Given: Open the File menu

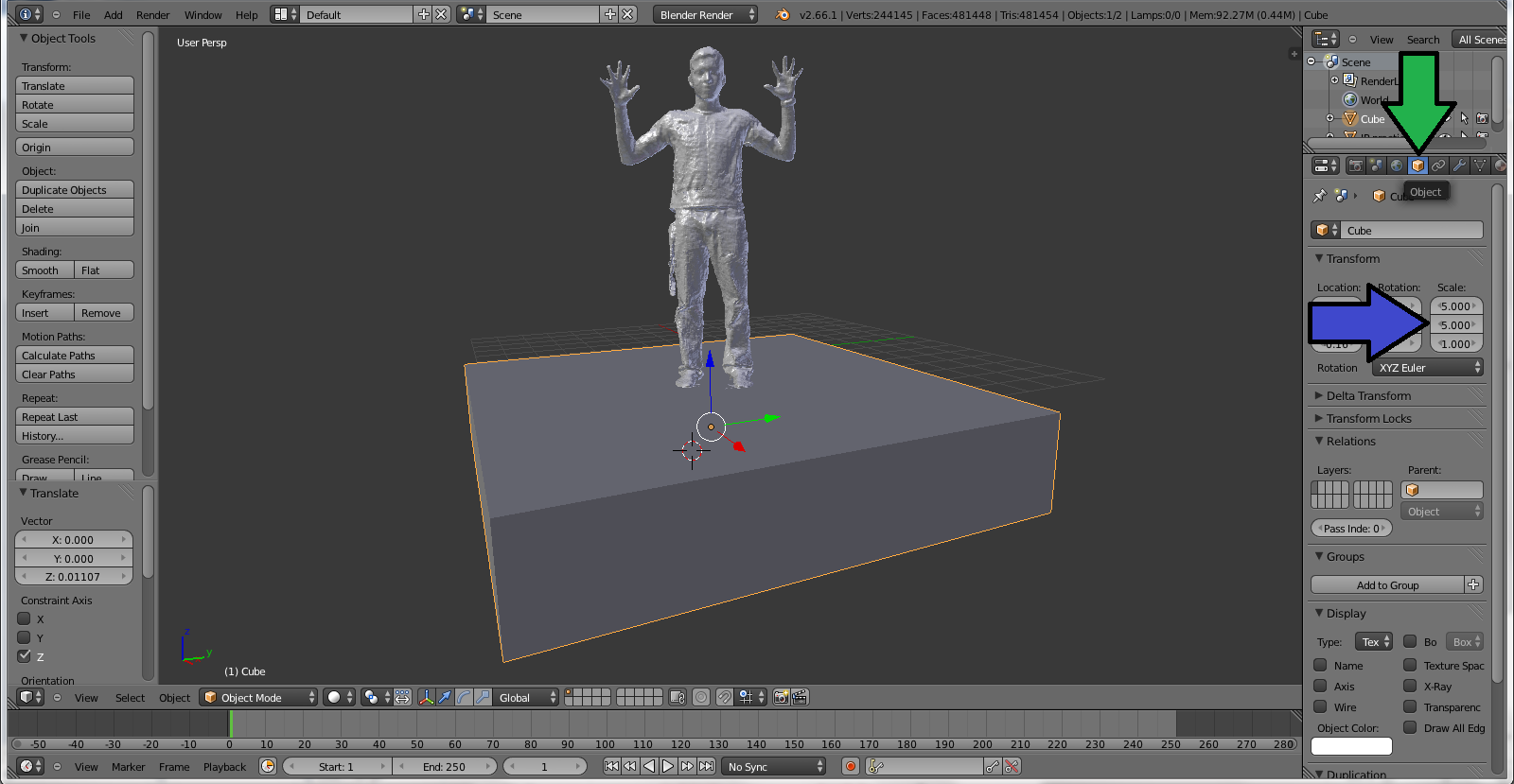Looking at the screenshot, I should (81, 14).
